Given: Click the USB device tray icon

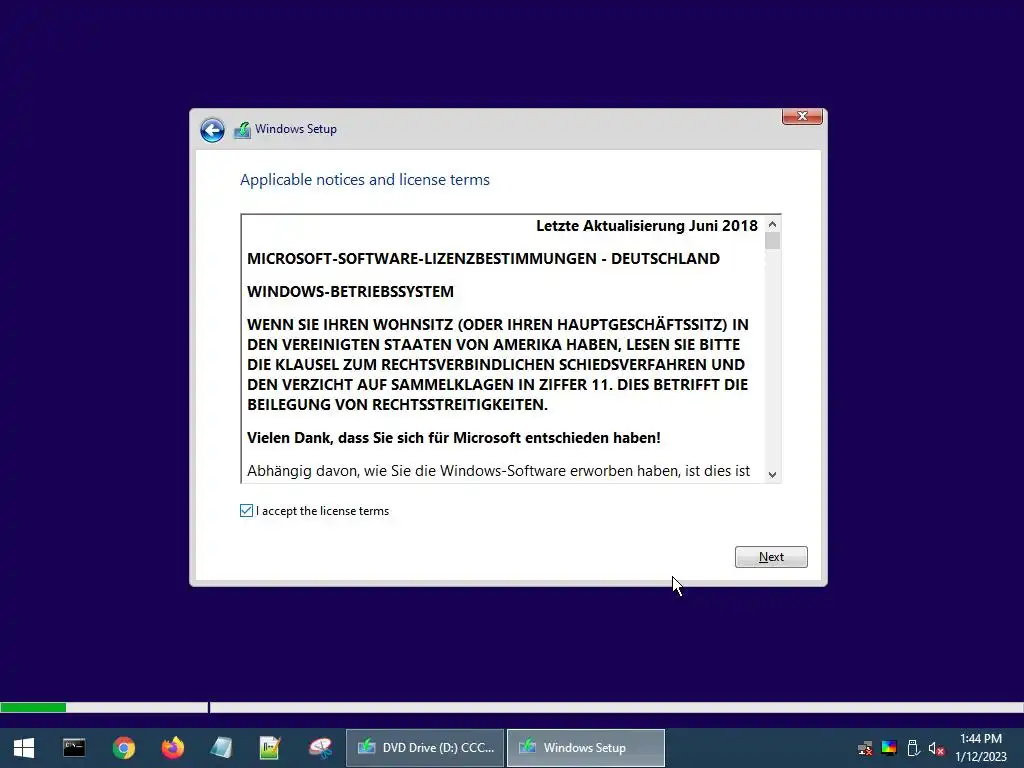Looking at the screenshot, I should 913,748.
